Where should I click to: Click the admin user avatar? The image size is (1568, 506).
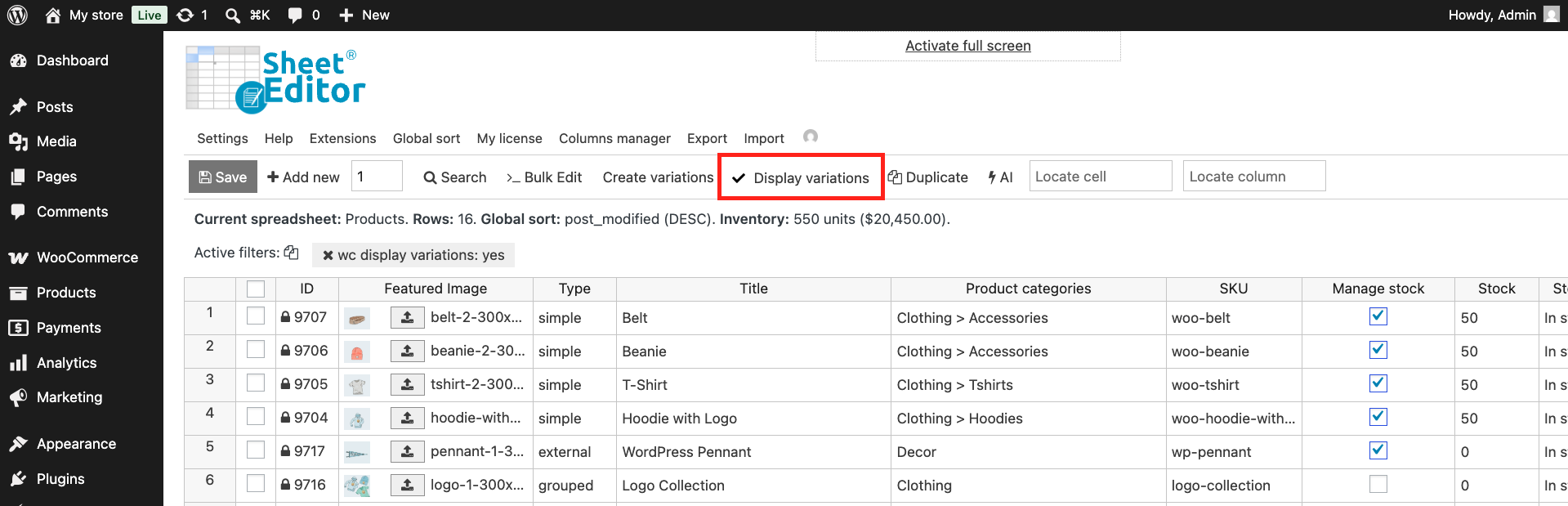click(1552, 15)
